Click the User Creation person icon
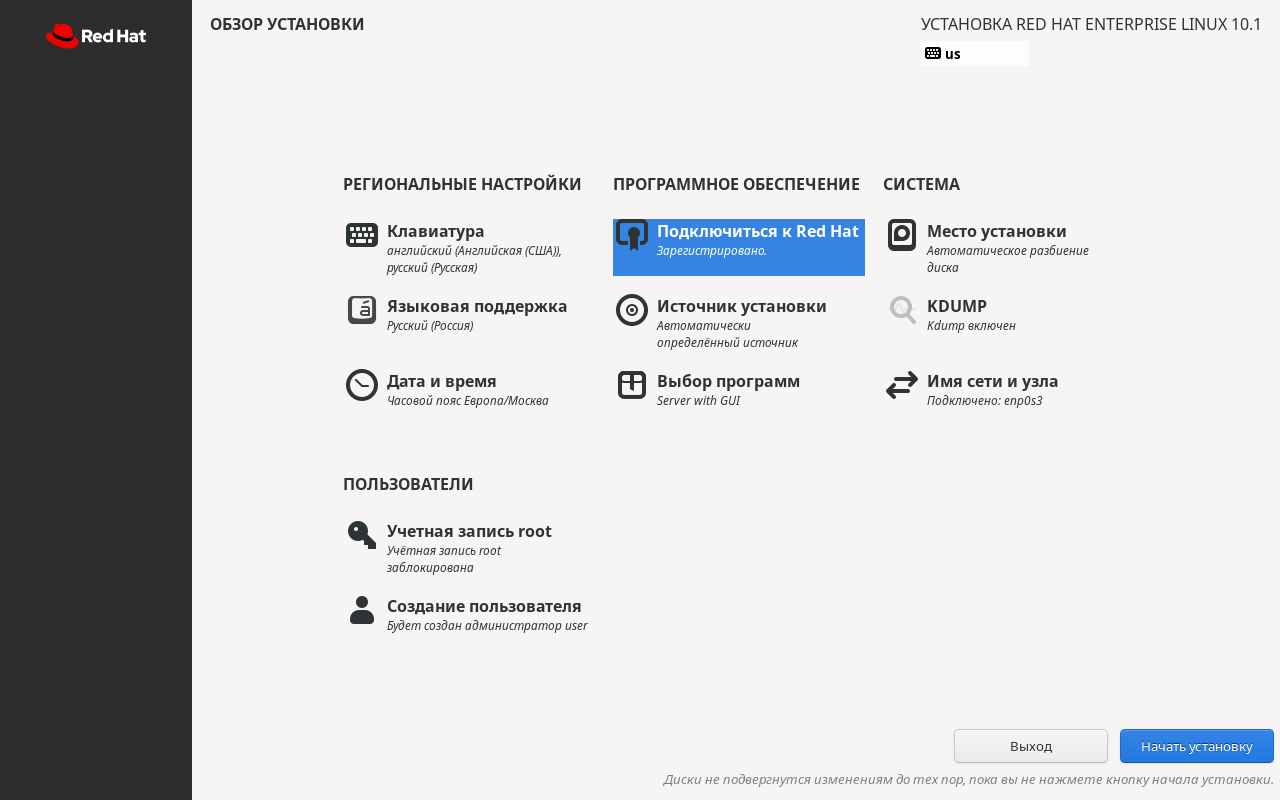1280x800 pixels. pyautogui.click(x=362, y=610)
